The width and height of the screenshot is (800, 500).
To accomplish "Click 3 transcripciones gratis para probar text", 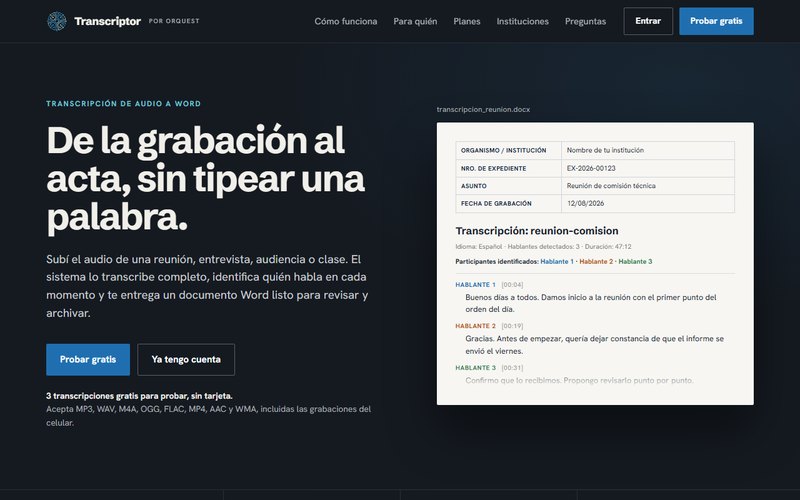I will tap(139, 396).
